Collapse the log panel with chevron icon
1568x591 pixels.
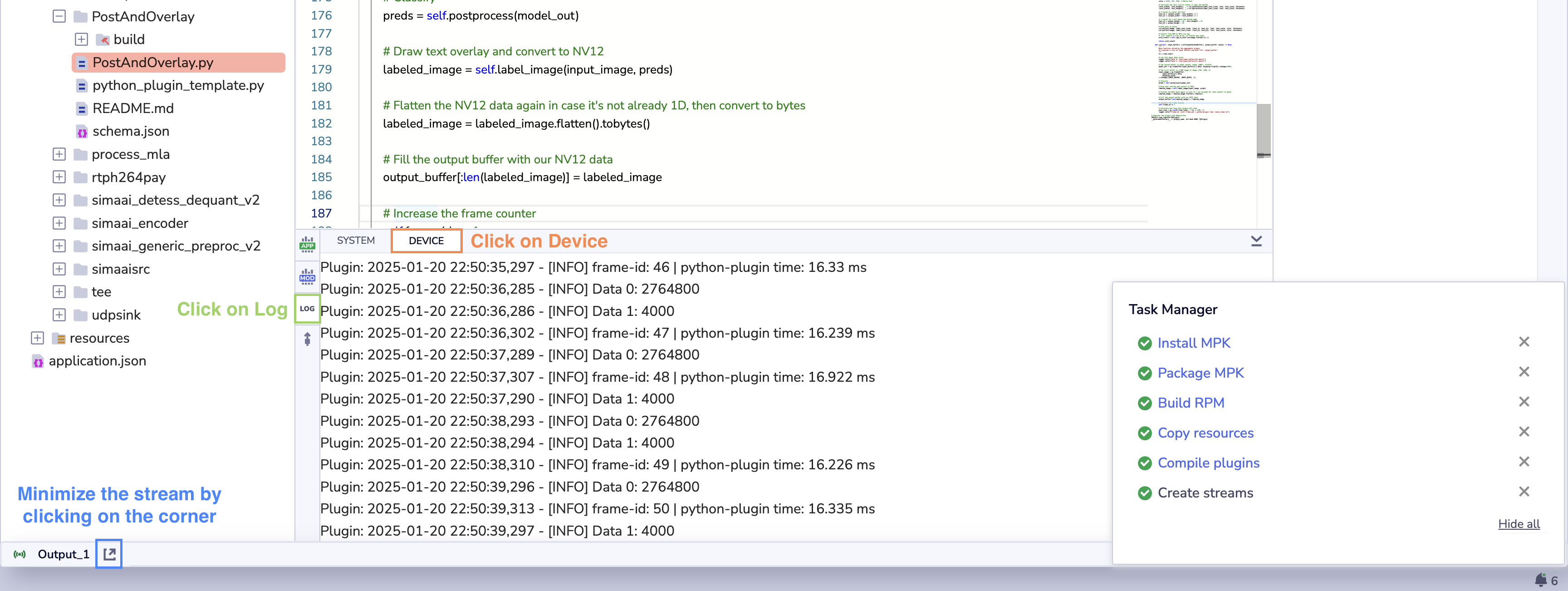coord(1256,241)
